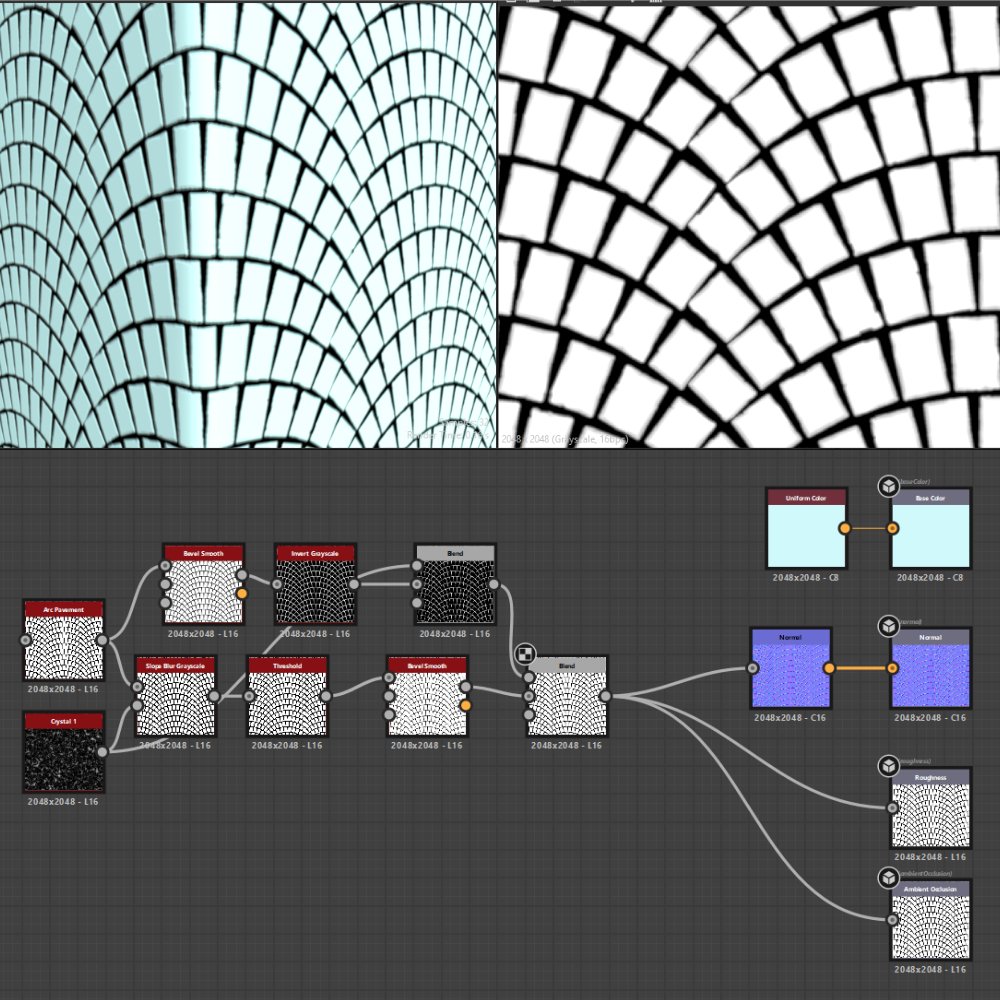This screenshot has width=1000, height=1000.
Task: Select the Roughness output node
Action: tap(930, 808)
